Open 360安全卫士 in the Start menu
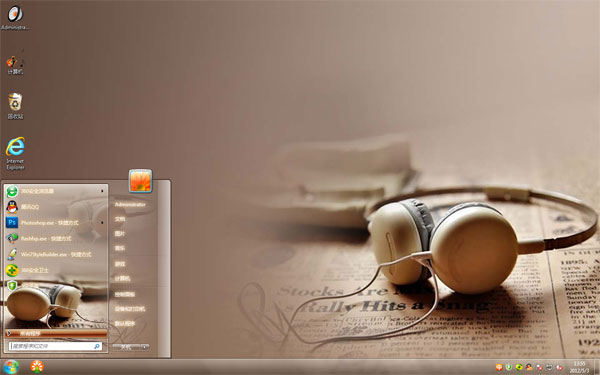 (x=56, y=270)
